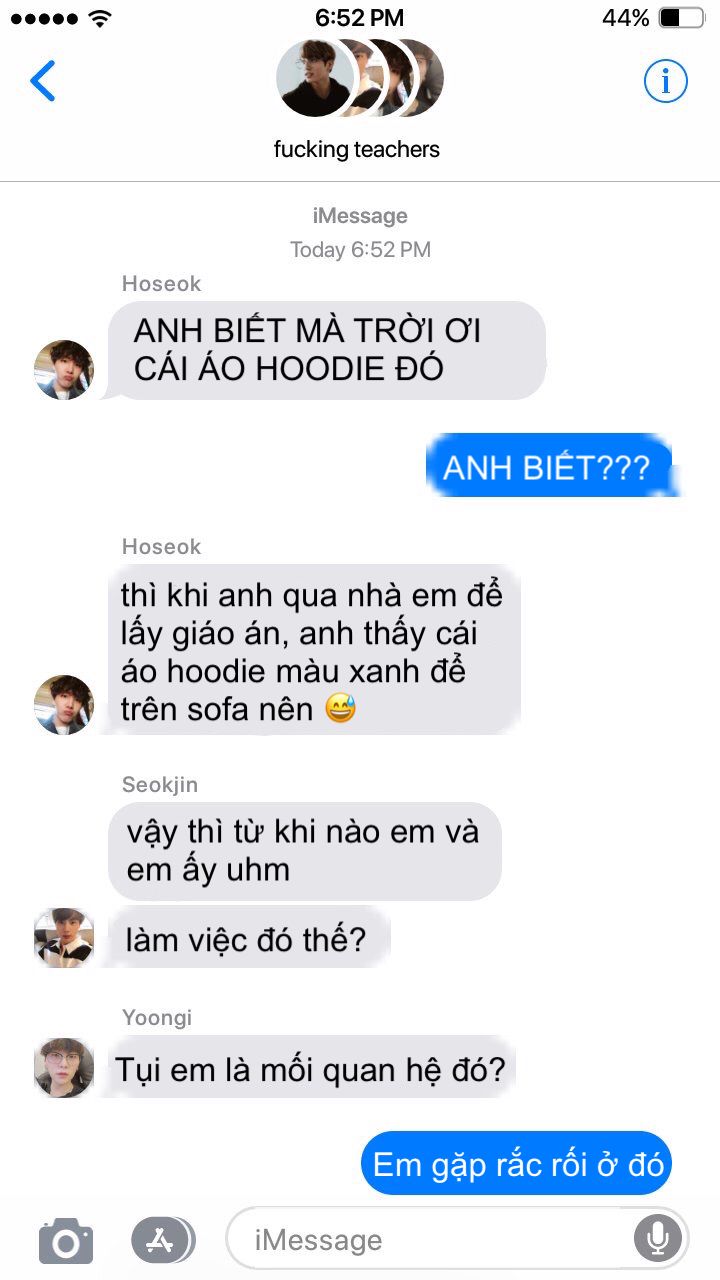The height and width of the screenshot is (1280, 720).
Task: Tap the 'fucking teachers' group name
Action: tap(357, 150)
